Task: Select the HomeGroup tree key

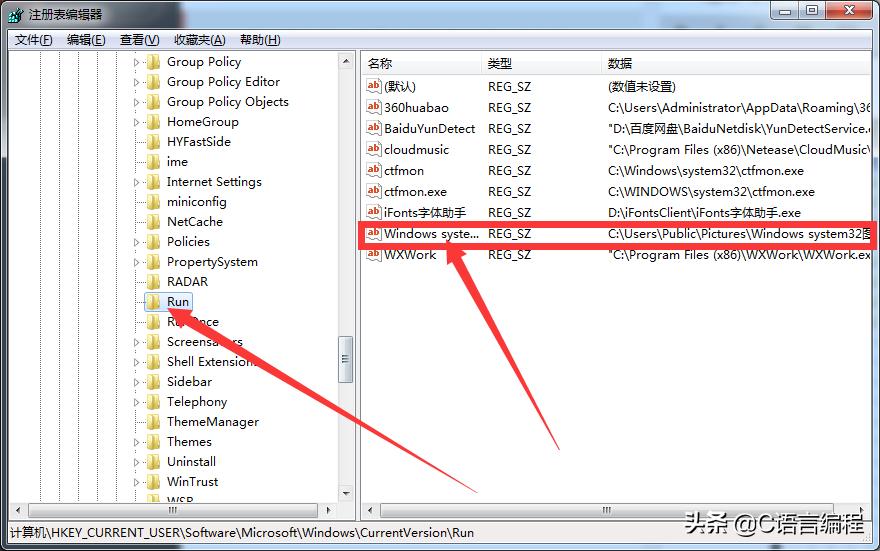Action: [x=203, y=122]
